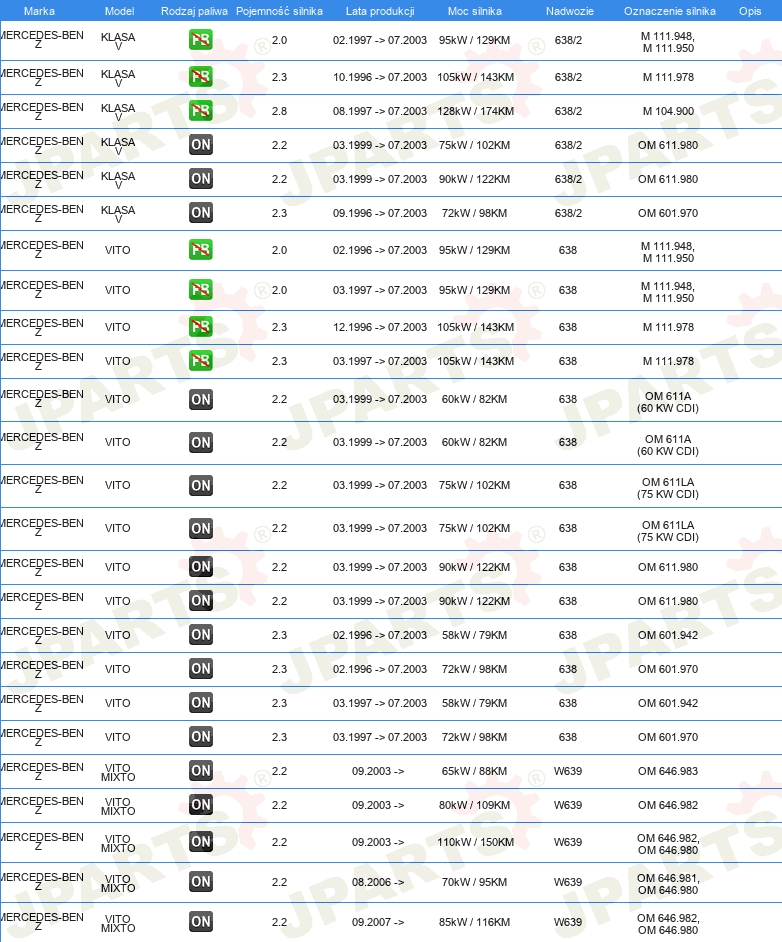The image size is (782, 942).
Task: Click the PB icon in the VITO 03.1997 95kW row
Action: pos(201,290)
